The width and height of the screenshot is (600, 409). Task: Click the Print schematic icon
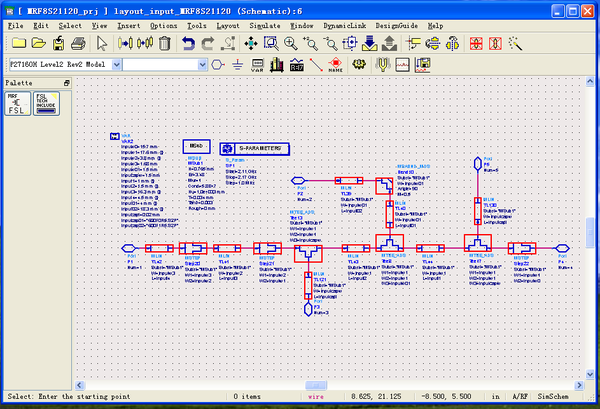tap(81, 43)
